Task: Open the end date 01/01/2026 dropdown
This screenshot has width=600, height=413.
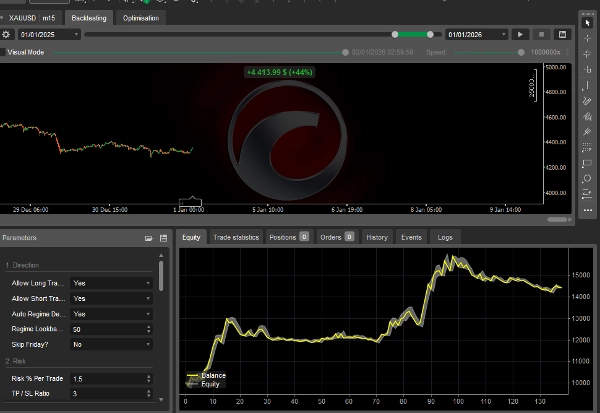Action: point(476,34)
